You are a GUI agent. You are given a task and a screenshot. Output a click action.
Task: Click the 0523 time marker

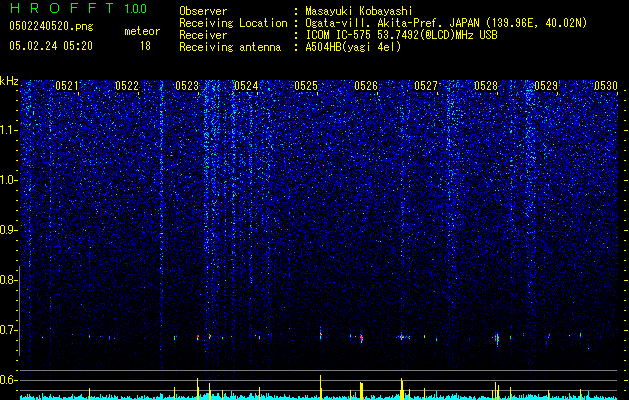[187, 85]
